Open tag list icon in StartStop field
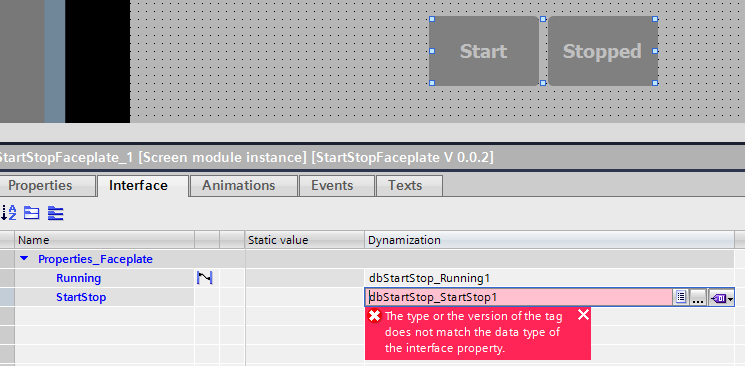 pyautogui.click(x=681, y=298)
